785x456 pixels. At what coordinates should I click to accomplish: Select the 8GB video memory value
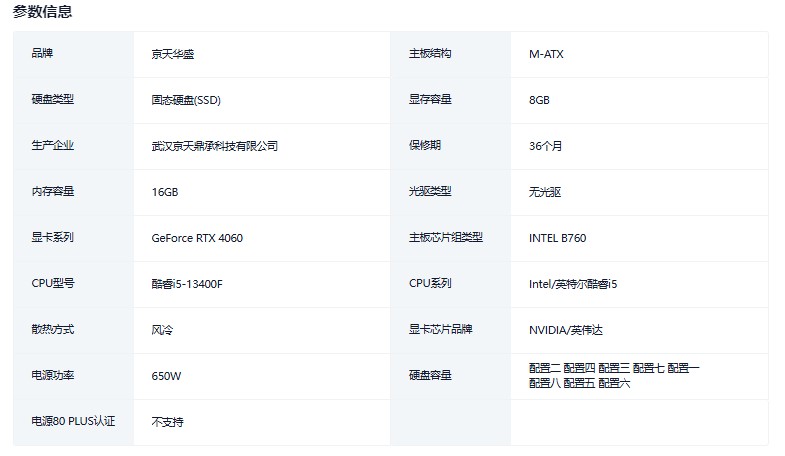tap(539, 100)
